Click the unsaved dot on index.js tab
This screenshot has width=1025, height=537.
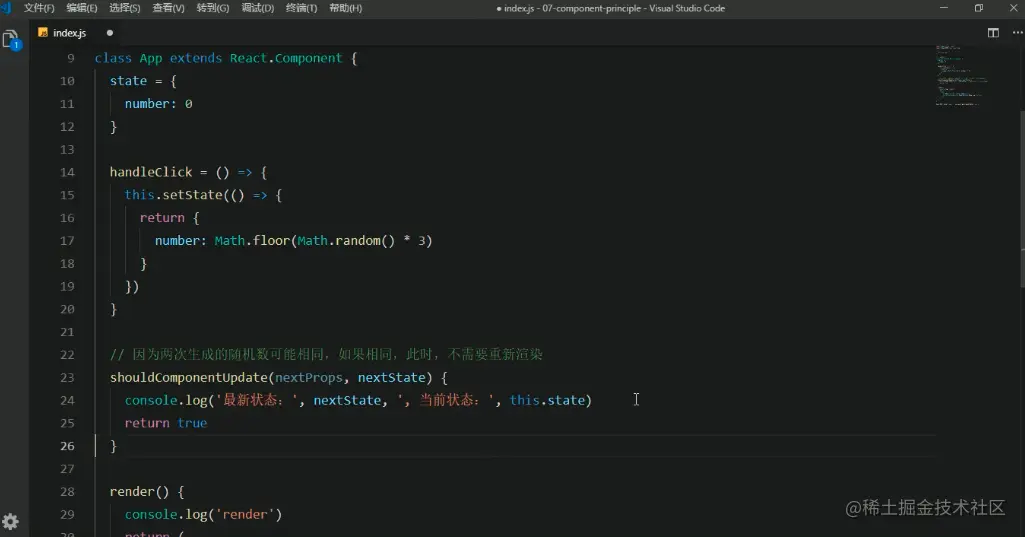coord(109,33)
